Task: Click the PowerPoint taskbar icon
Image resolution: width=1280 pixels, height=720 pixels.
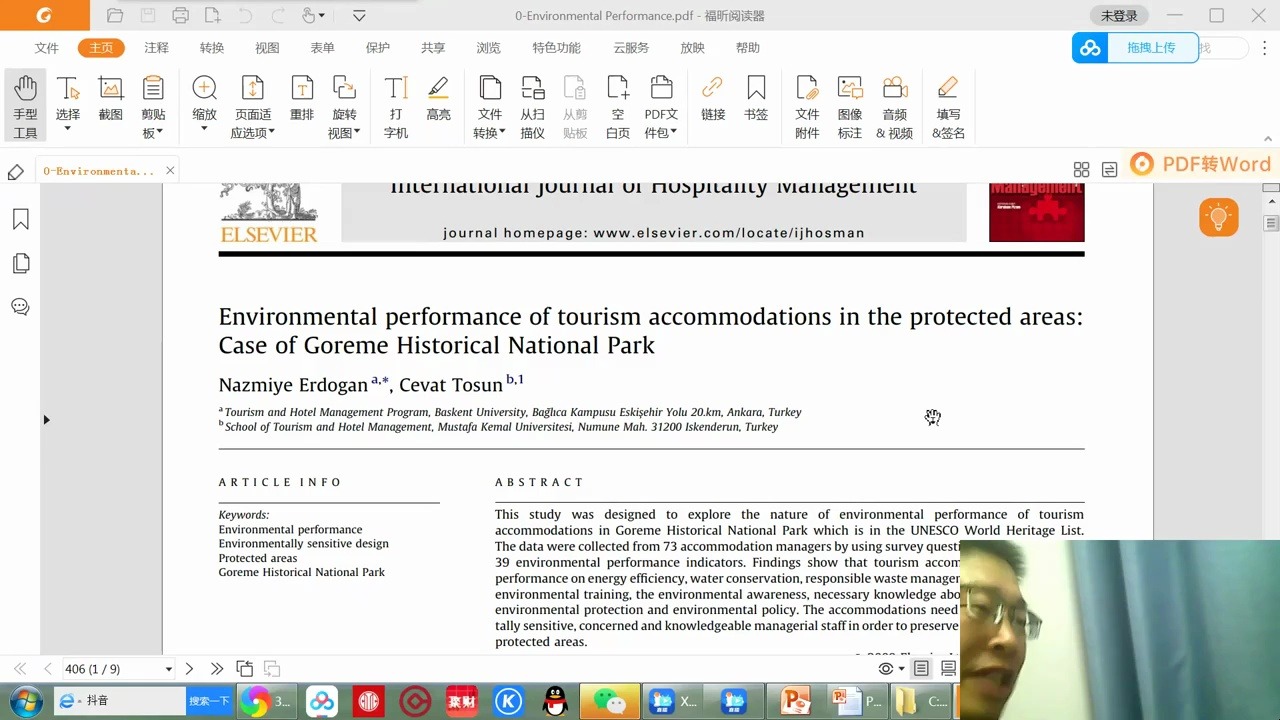Action: (x=795, y=702)
